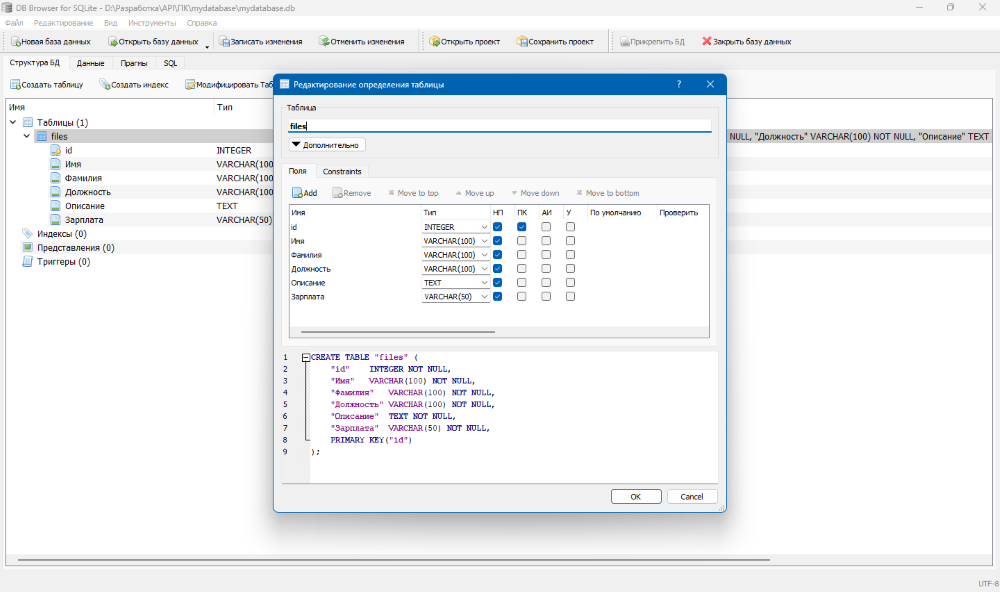1000x592 pixels.
Task: Cancel the table definition dialog
Action: [x=692, y=496]
